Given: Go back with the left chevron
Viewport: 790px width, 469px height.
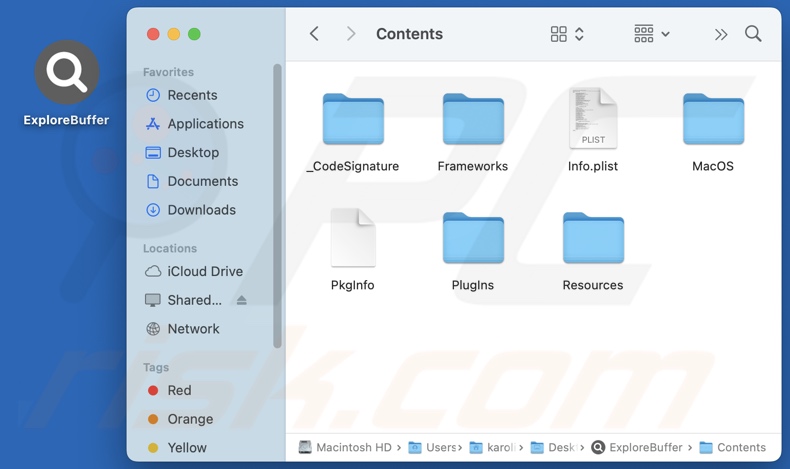Looking at the screenshot, I should pos(315,34).
